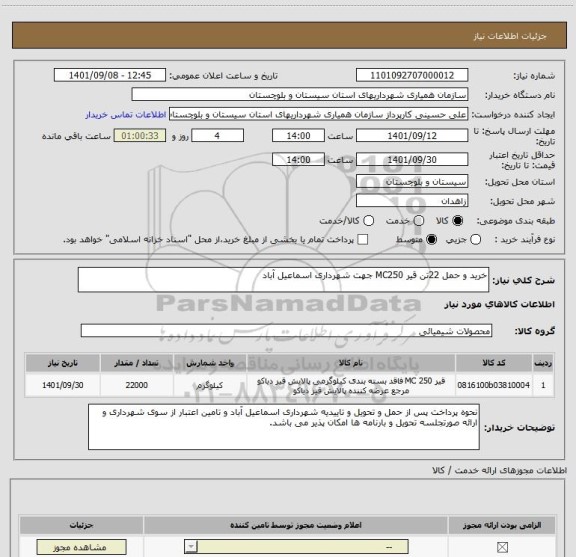Click the row number 1 cell
Viewport: 576px width, 557px height.
tap(543, 385)
